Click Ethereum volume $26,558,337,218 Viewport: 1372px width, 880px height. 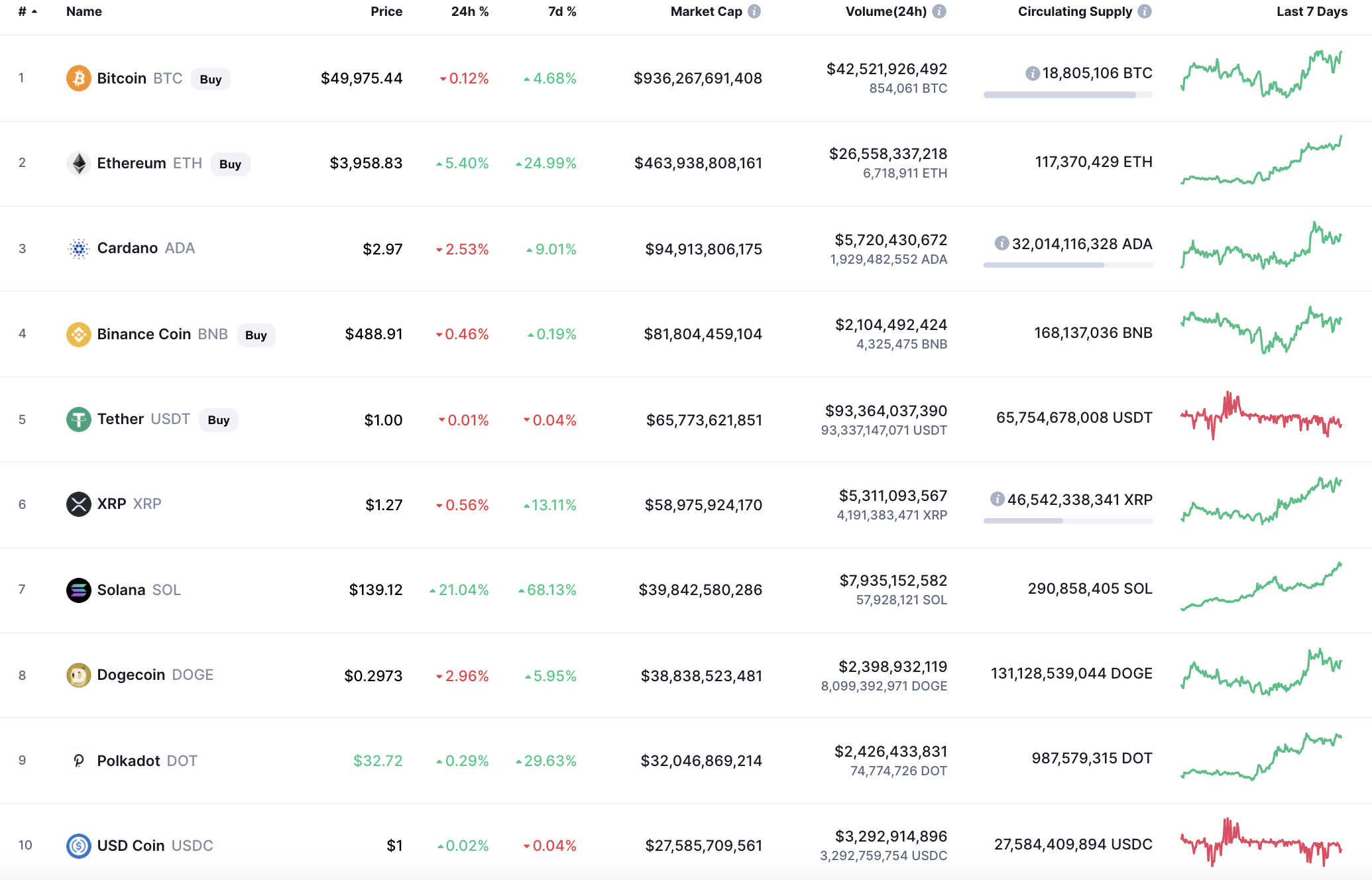coord(888,154)
